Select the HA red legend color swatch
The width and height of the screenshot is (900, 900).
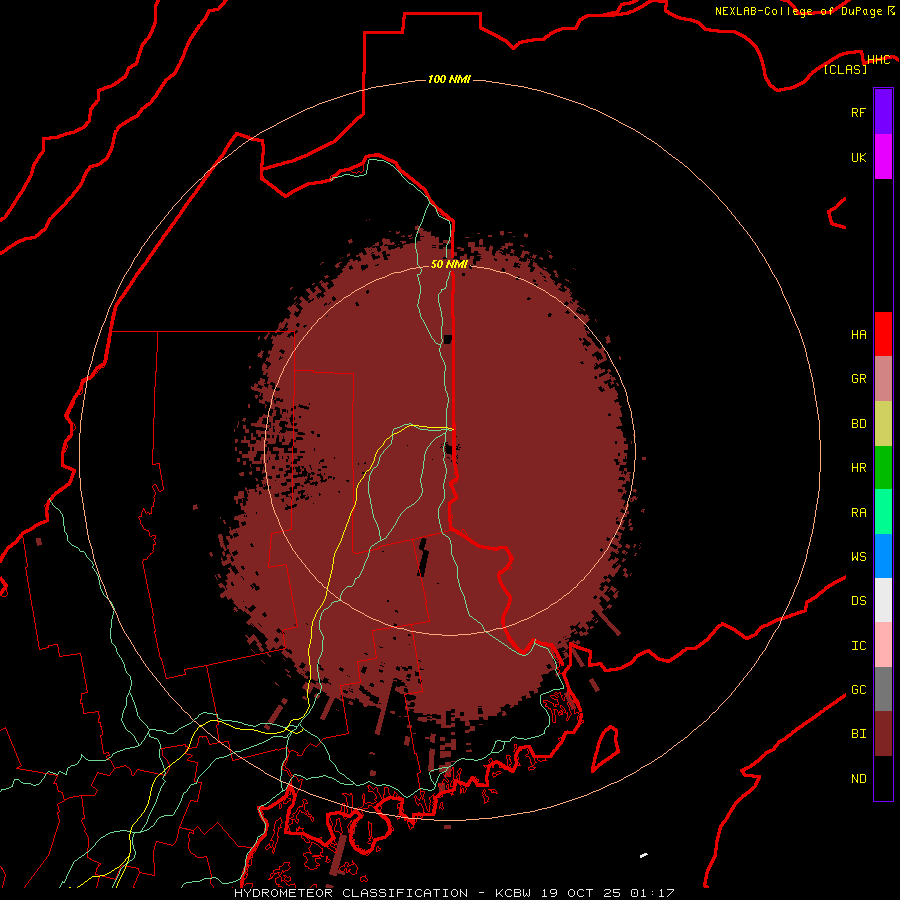(883, 334)
